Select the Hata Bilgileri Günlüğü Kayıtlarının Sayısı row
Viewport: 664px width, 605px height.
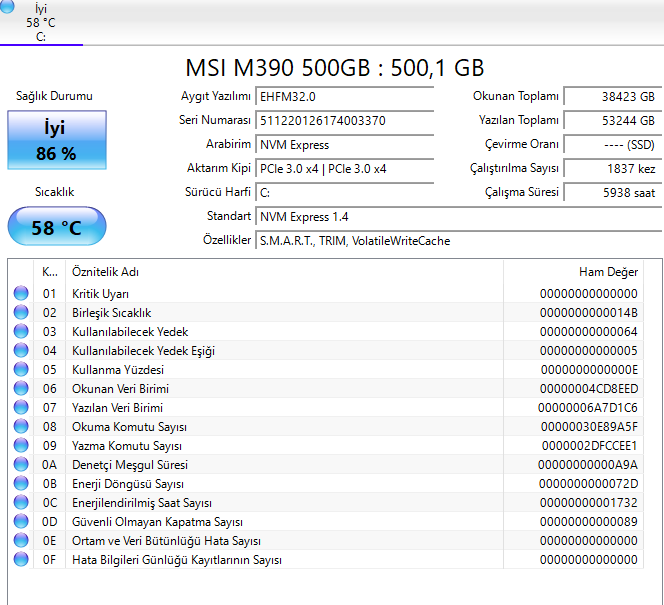click(x=176, y=560)
